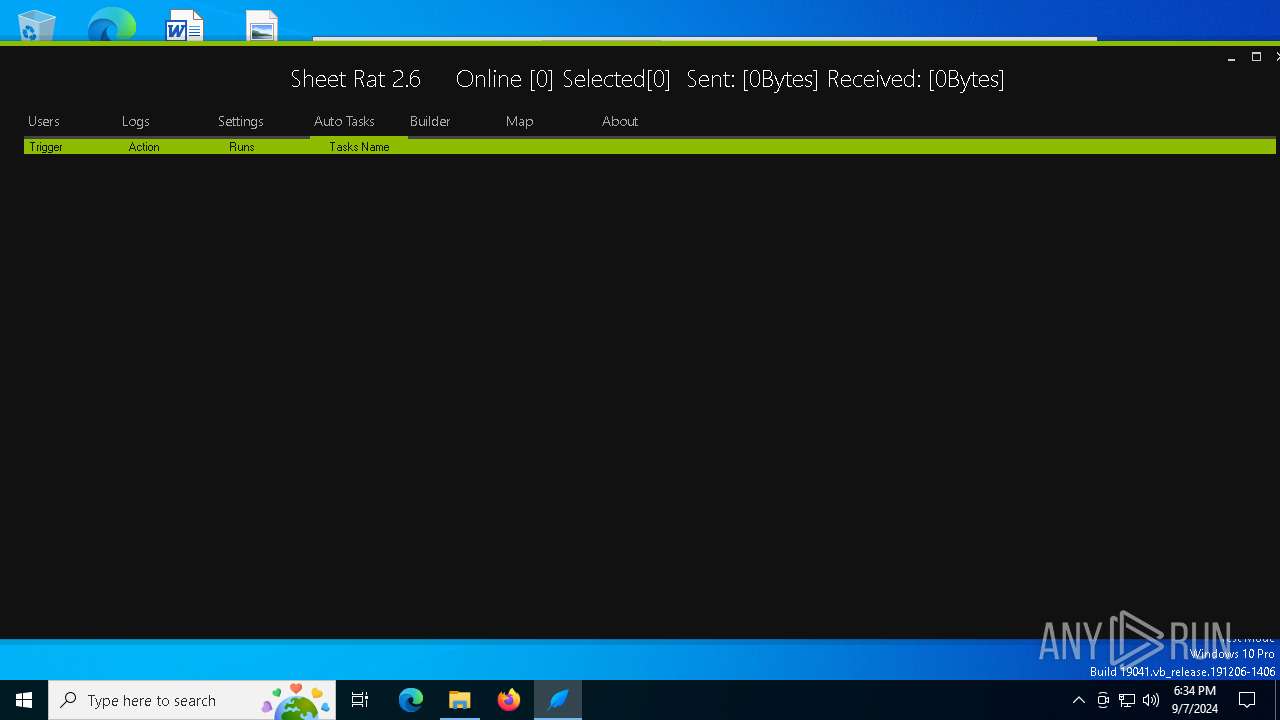Sort by the Trigger column header
Viewport: 1280px width, 720px height.
[46, 147]
